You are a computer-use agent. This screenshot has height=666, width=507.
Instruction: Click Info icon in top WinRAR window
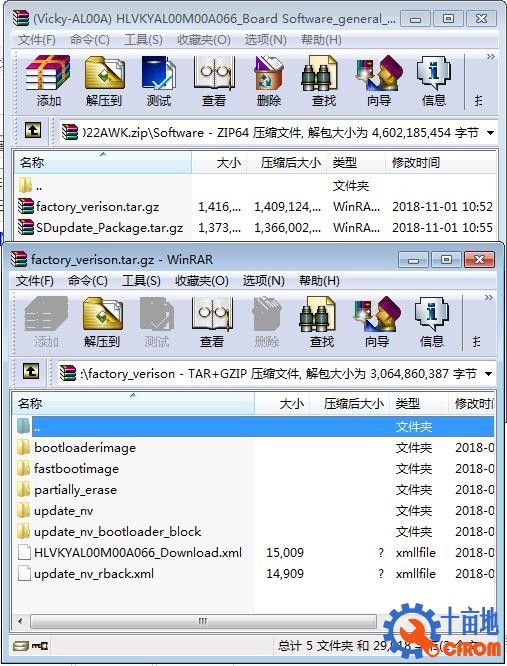[434, 81]
